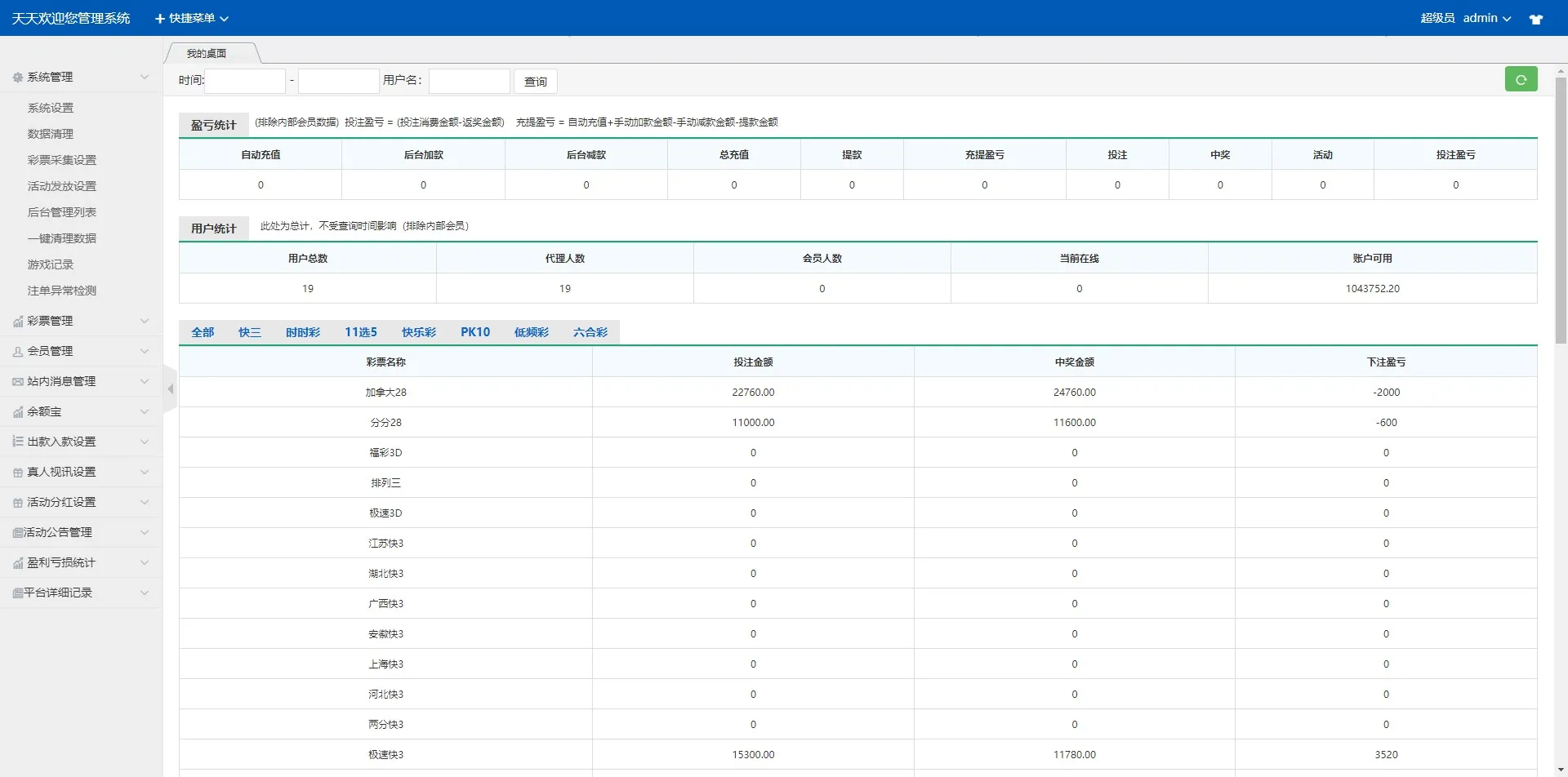Select the 快乐彩 tab

tap(419, 332)
